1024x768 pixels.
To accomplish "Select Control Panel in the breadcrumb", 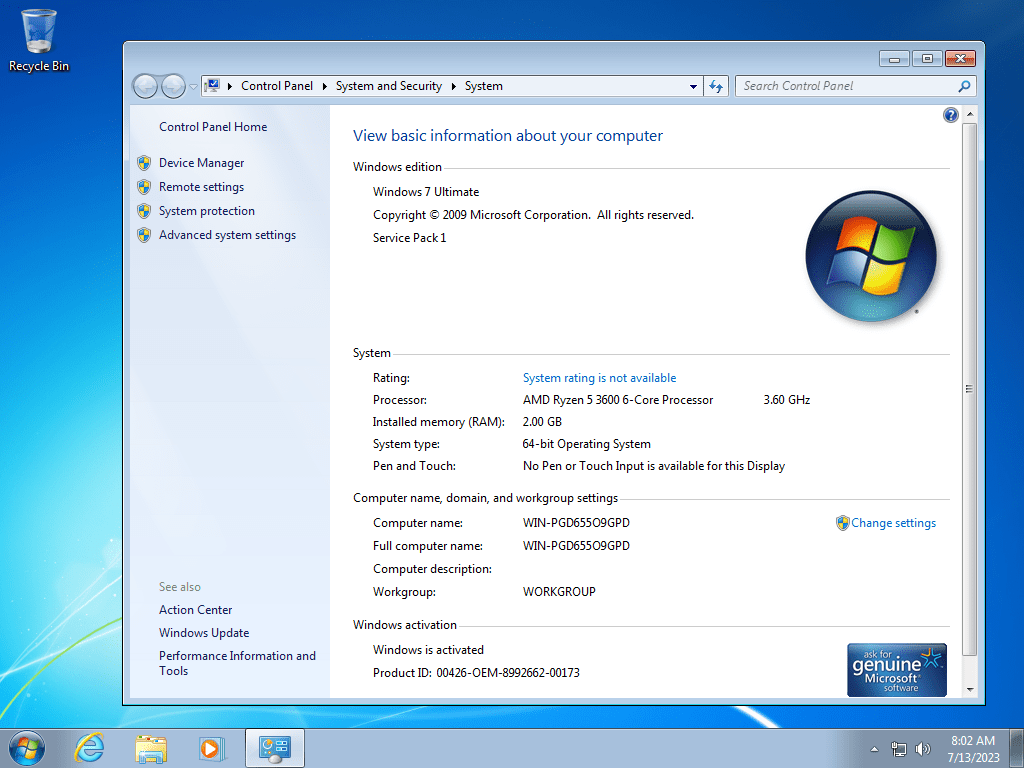I will click(x=277, y=86).
